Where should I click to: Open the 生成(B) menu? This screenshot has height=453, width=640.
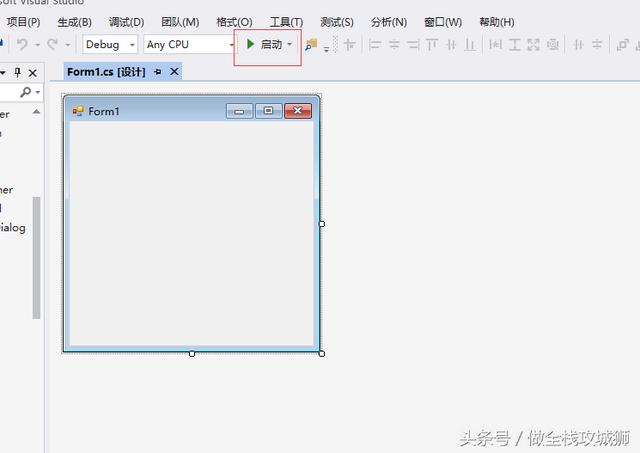(x=74, y=22)
